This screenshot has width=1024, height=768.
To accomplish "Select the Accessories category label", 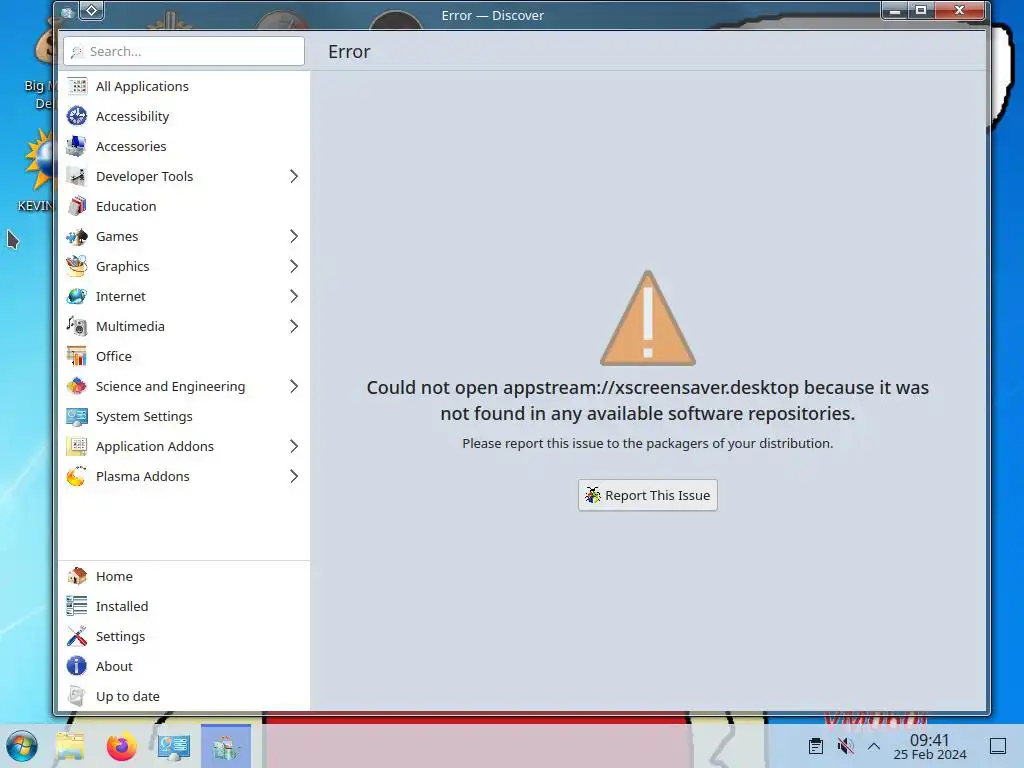I will pos(131,146).
